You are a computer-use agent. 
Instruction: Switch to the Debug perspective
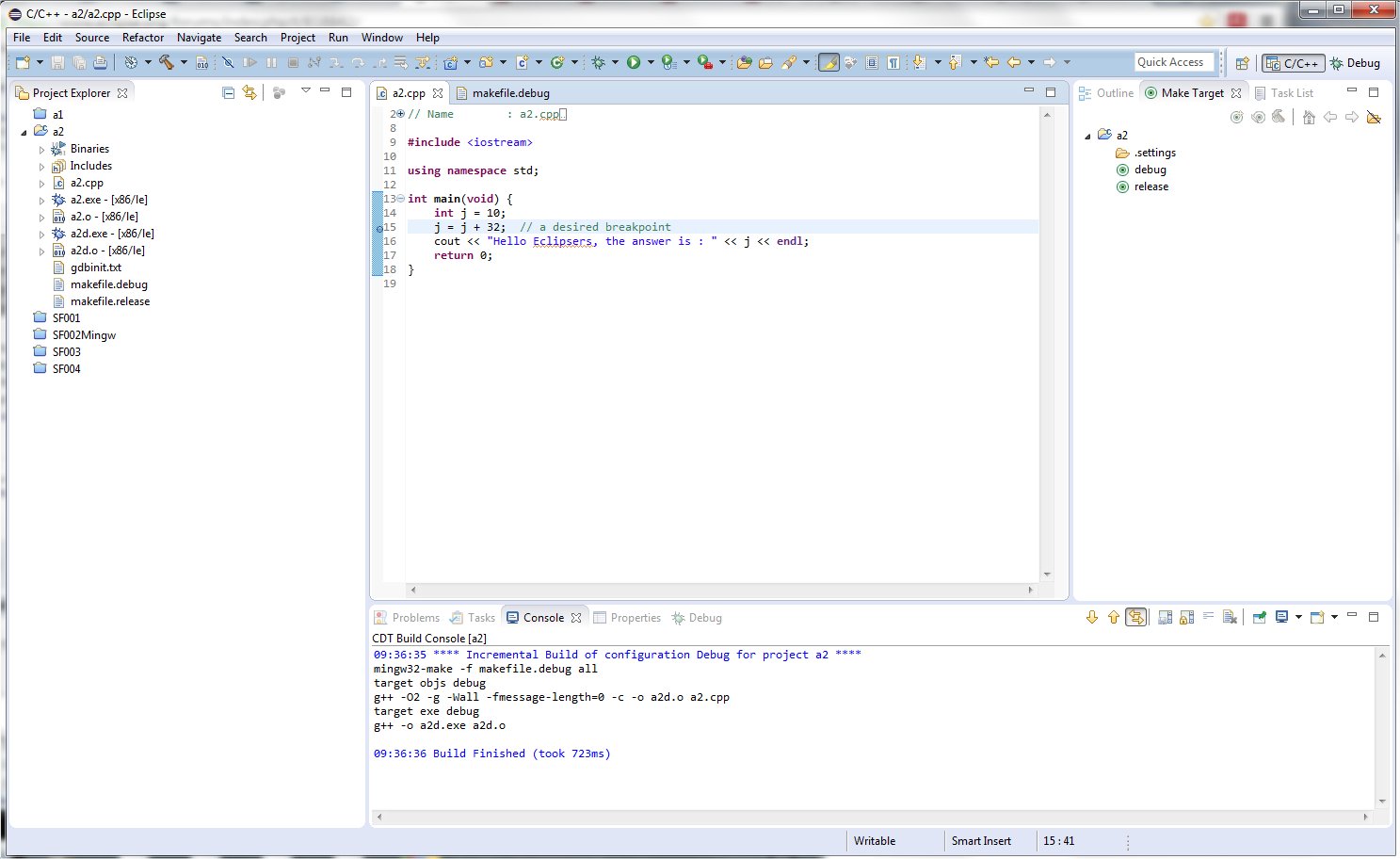[1355, 63]
